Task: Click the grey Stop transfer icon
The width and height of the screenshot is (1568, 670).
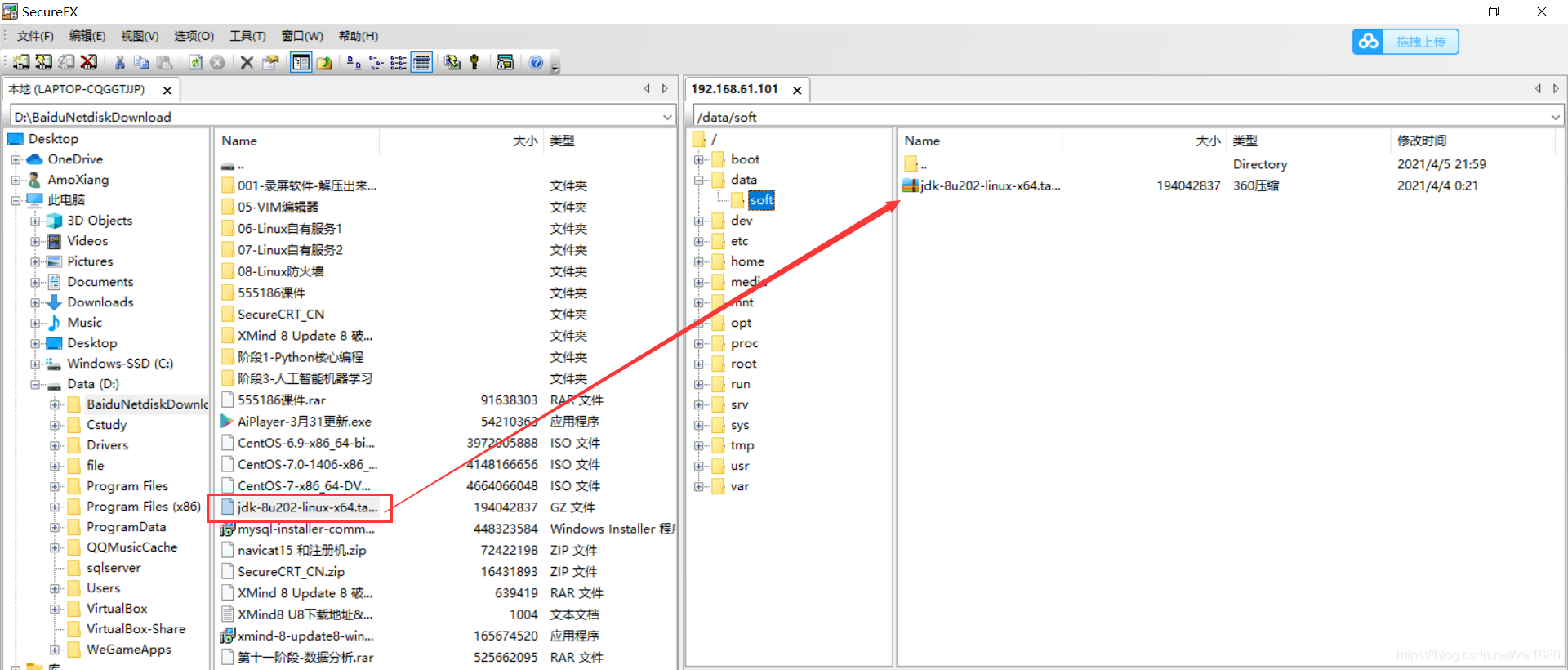Action: point(217,62)
